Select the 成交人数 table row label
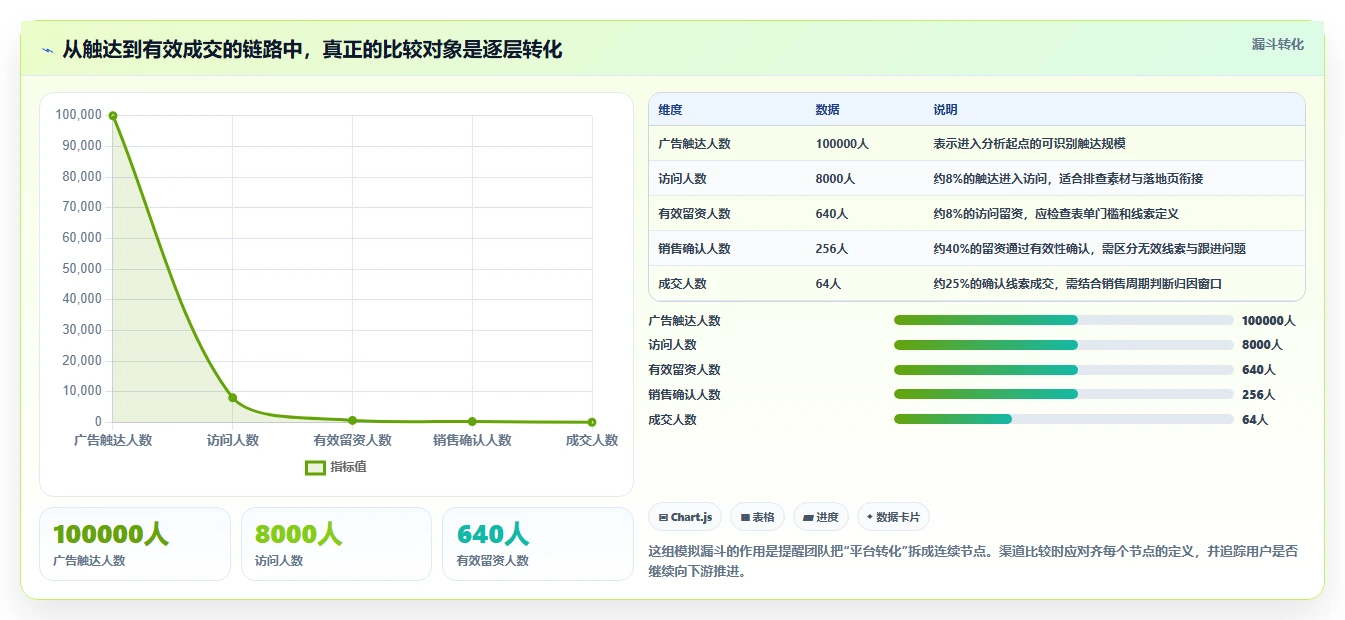 682,284
